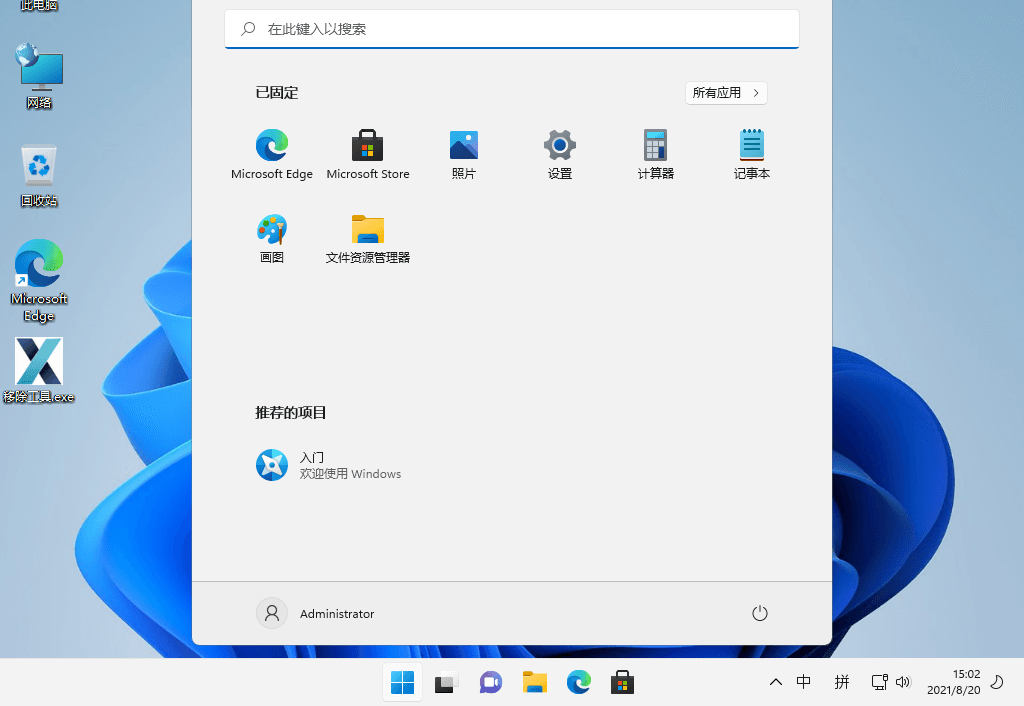Open Microsoft Store from the taskbar
This screenshot has height=706, width=1024.
[622, 682]
